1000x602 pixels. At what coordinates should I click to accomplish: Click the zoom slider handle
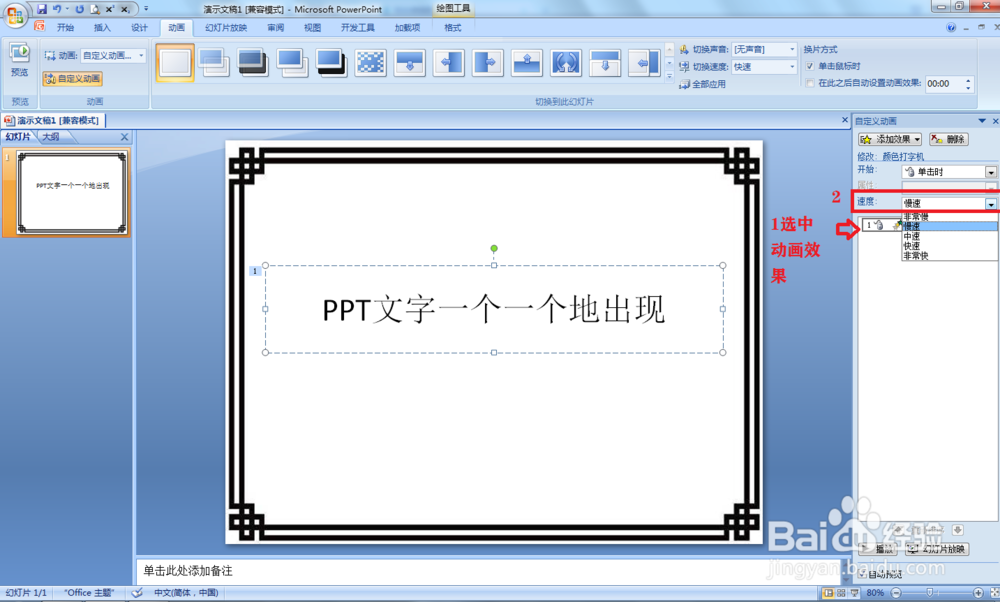click(930, 592)
